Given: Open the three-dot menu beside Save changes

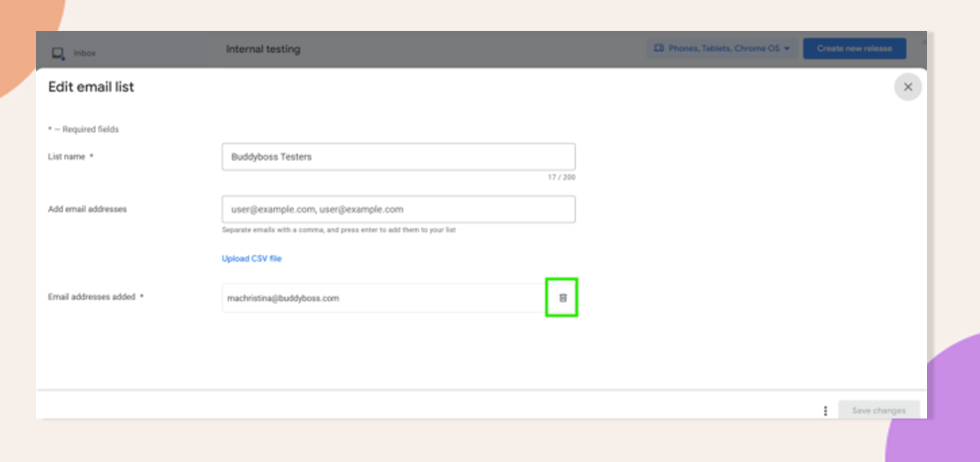Looking at the screenshot, I should (x=826, y=411).
